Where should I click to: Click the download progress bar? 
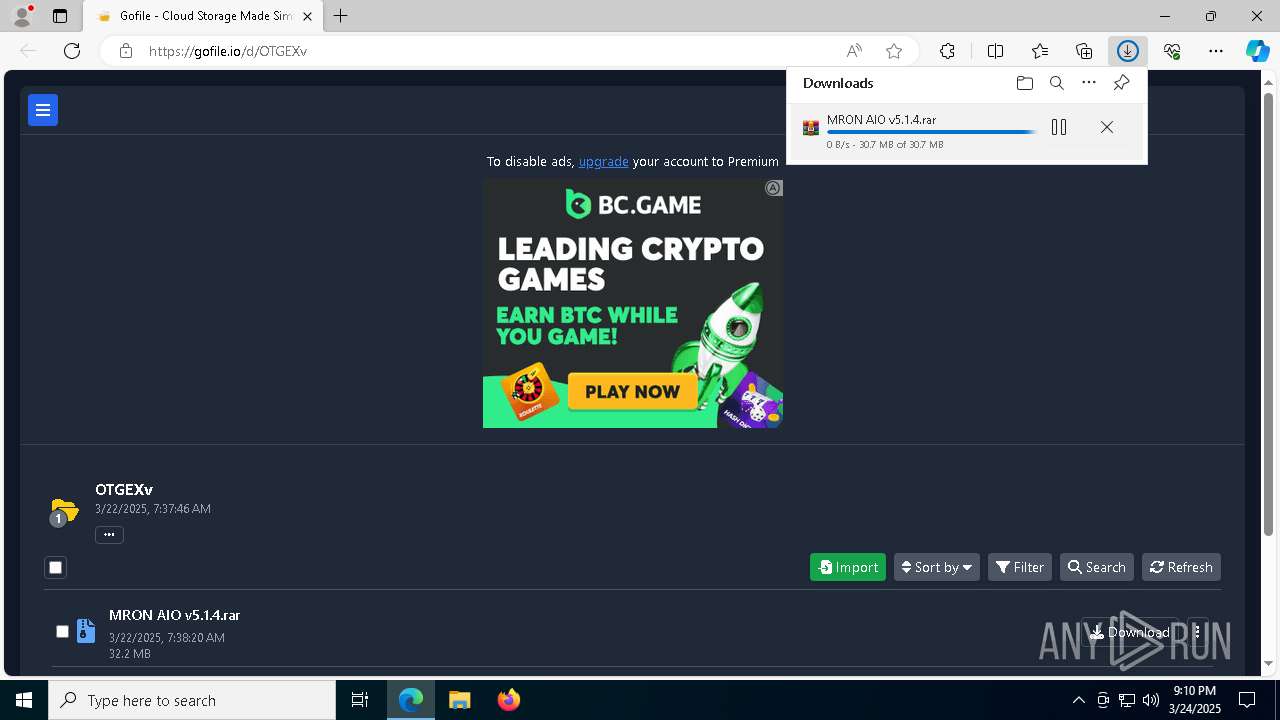(932, 132)
